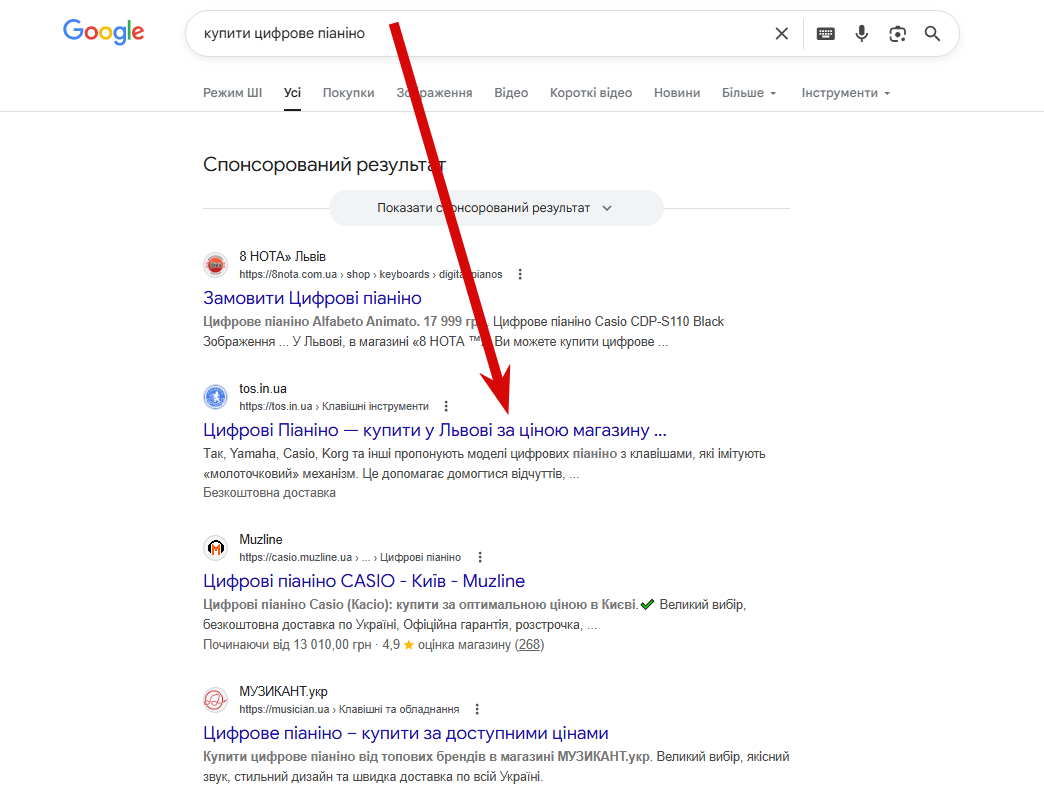Click the https://casio.muzline.ua URL breadcrumb

350,557
